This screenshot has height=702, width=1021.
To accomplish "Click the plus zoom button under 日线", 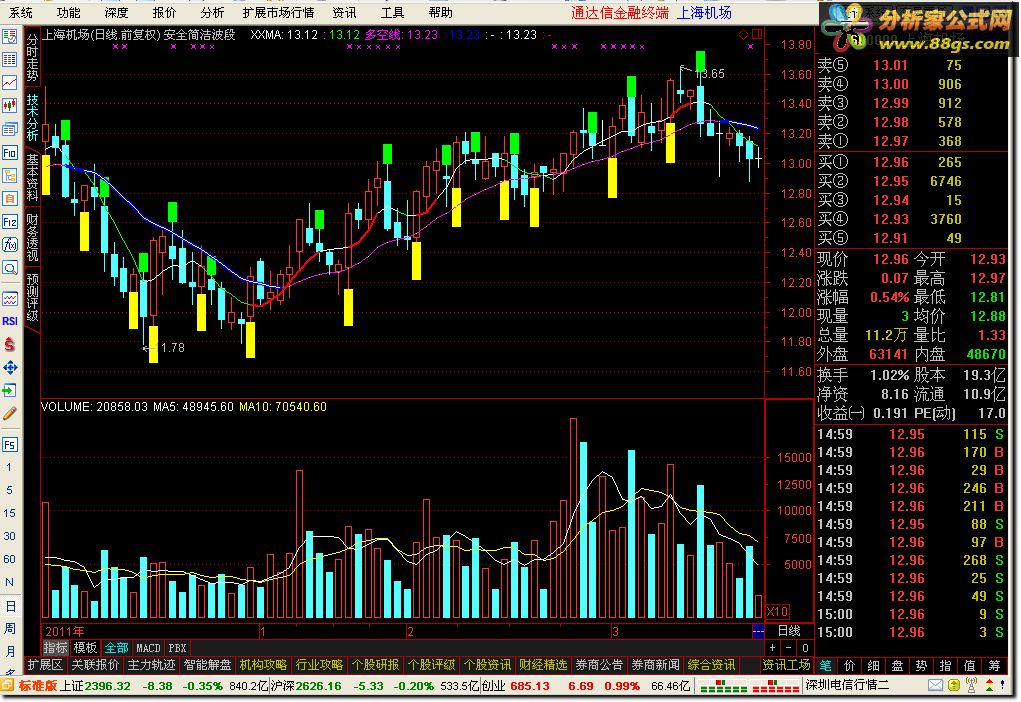I will pos(773,648).
